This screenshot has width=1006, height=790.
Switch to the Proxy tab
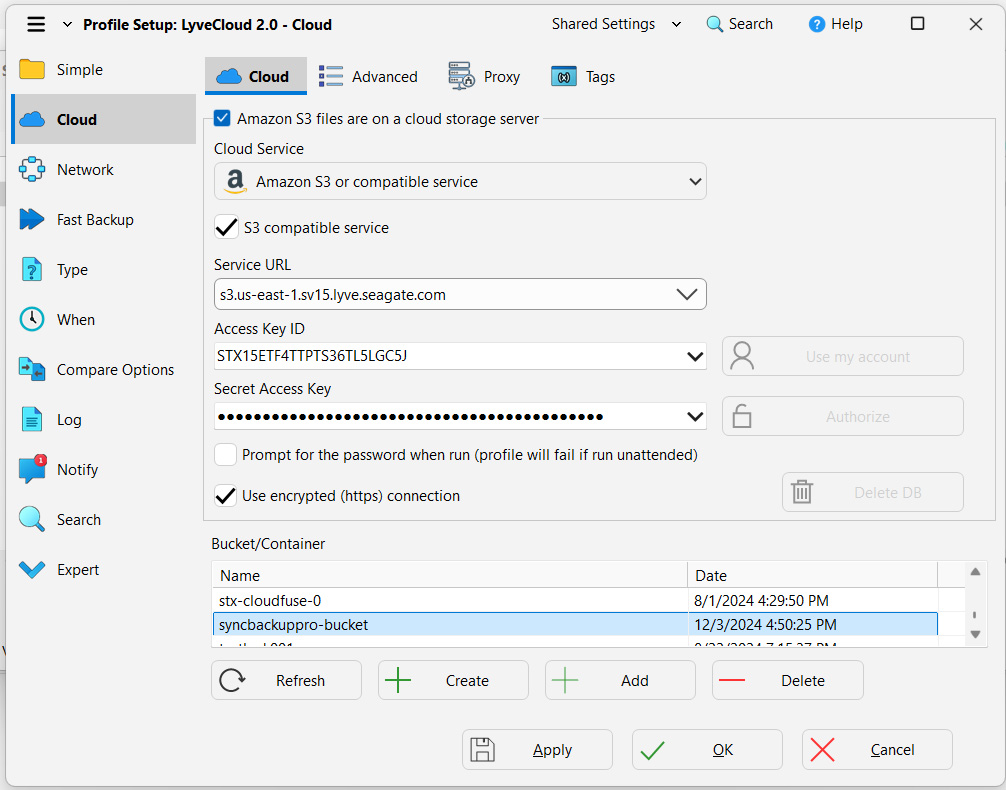click(x=484, y=76)
